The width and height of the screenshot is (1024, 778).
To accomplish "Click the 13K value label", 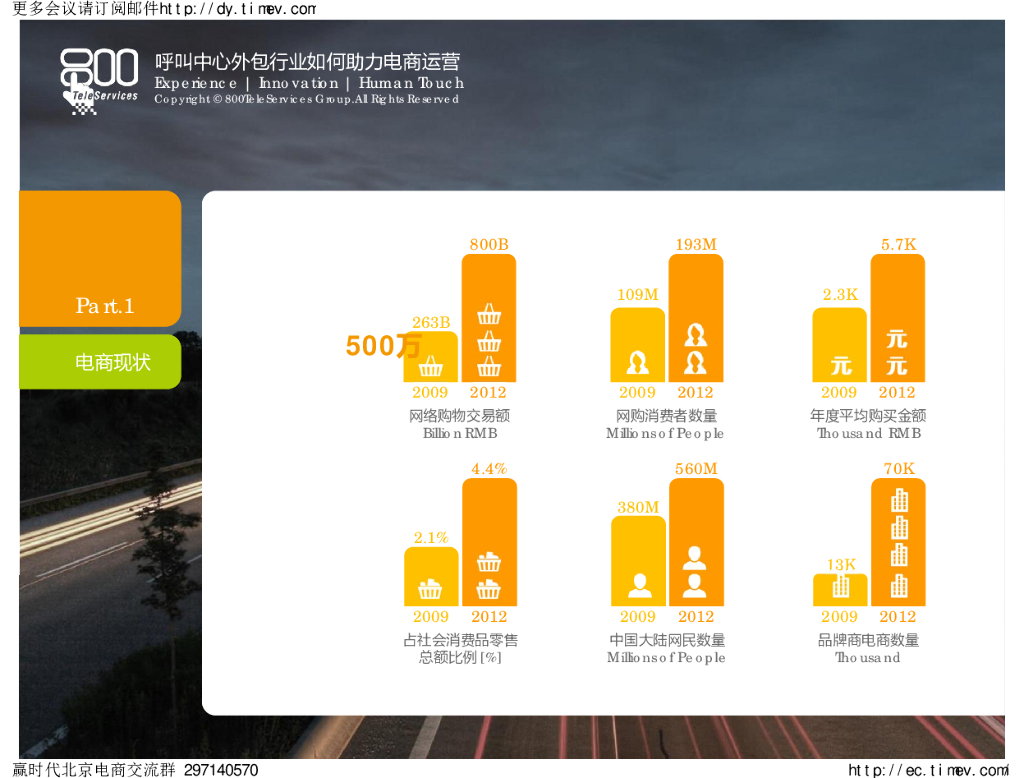I will 841,564.
